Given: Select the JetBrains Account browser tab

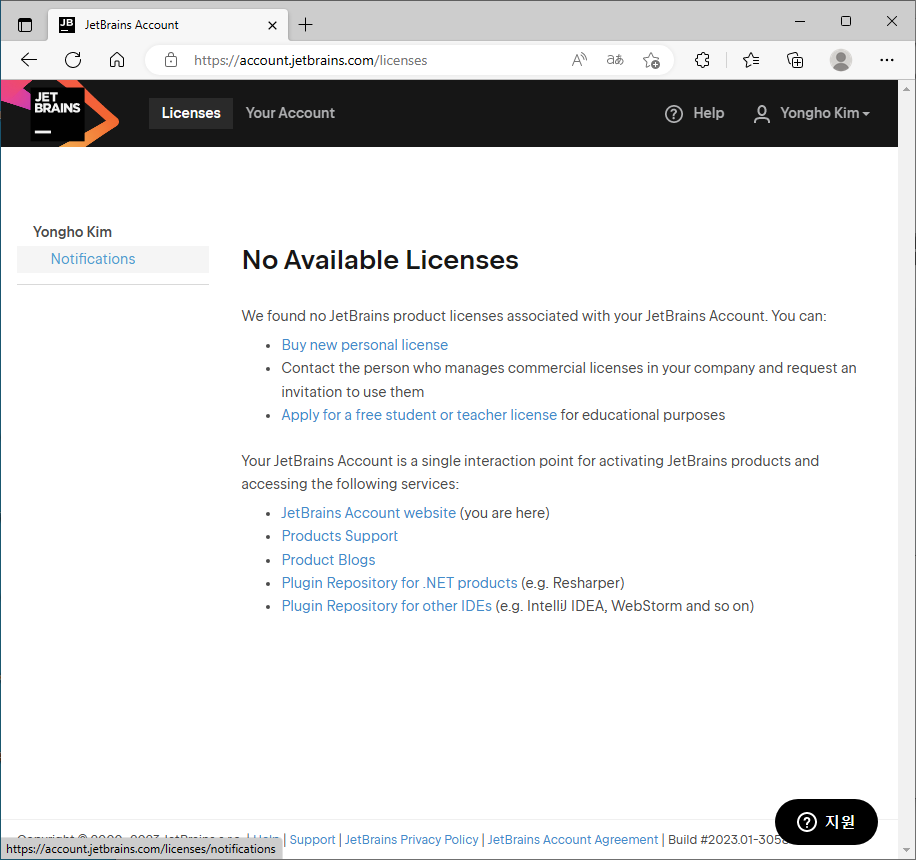Looking at the screenshot, I should pyautogui.click(x=168, y=25).
